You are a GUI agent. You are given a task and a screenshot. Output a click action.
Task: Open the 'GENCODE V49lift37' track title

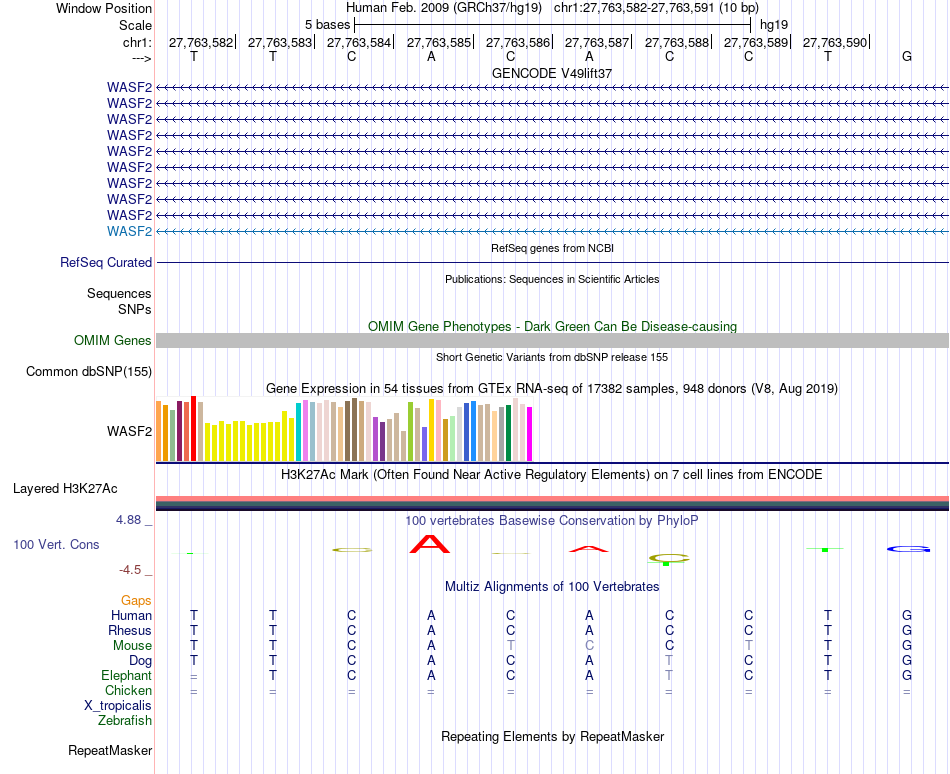(552, 73)
